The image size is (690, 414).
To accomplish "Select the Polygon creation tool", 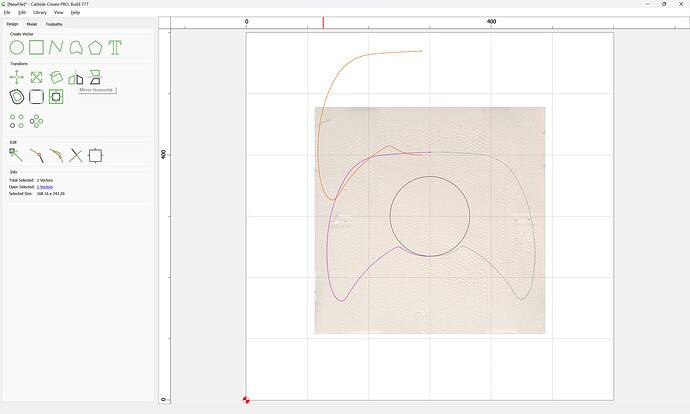I will point(95,47).
